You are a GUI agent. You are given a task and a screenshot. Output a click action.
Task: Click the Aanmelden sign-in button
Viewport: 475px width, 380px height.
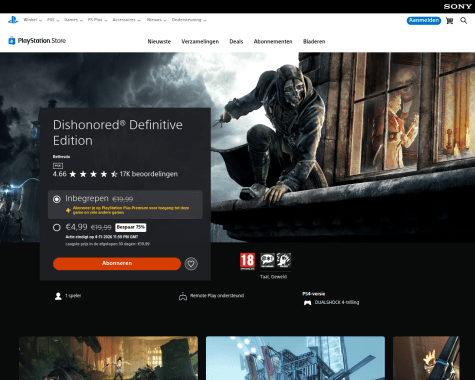(424, 21)
